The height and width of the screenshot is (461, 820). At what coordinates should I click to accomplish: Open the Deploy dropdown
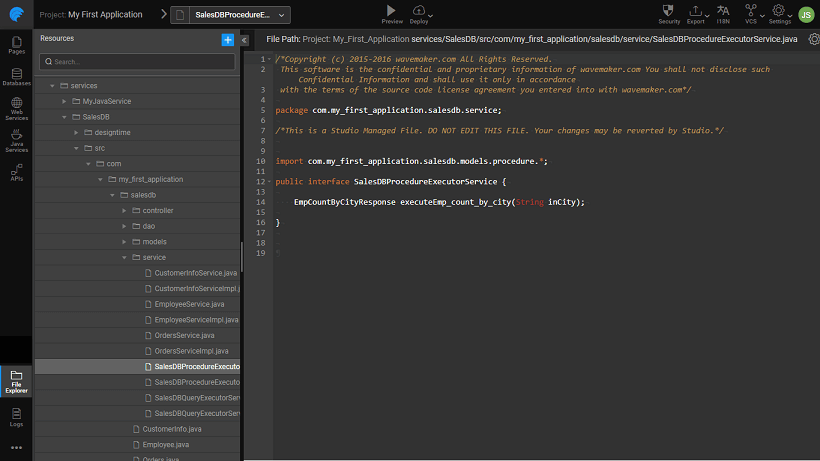(420, 13)
